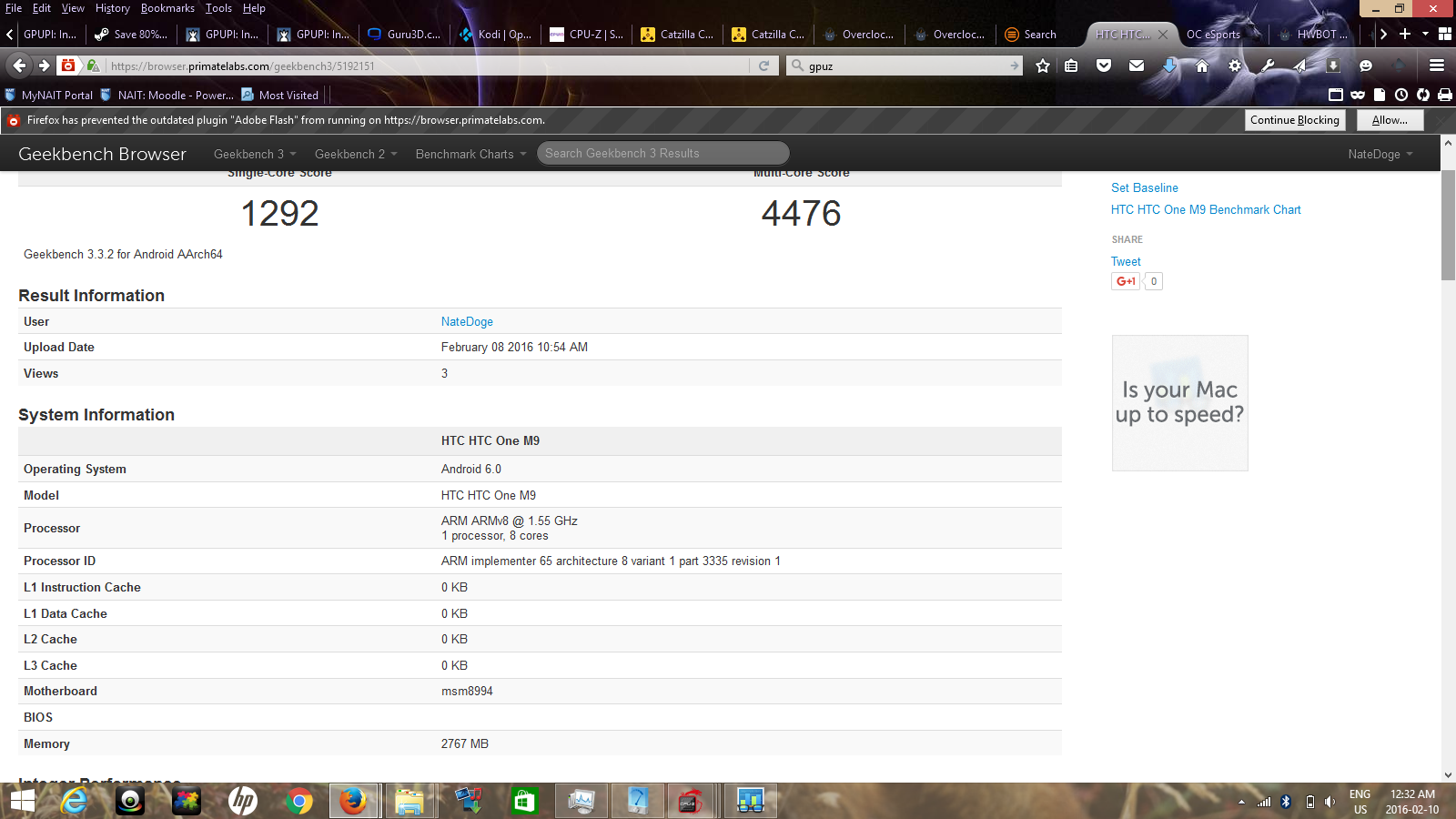Screen dimensions: 1456x819
Task: Click the Search Geekbench 3 Results field
Action: coord(663,153)
